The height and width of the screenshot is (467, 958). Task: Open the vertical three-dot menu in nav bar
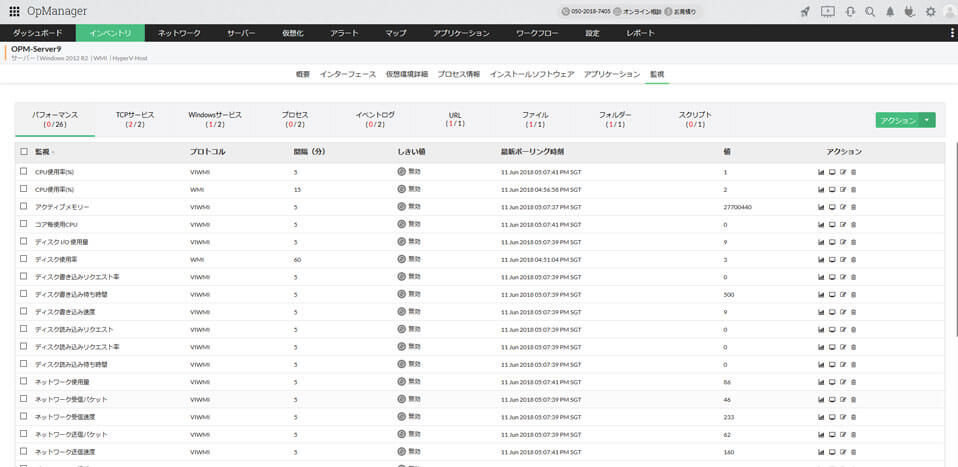point(951,33)
